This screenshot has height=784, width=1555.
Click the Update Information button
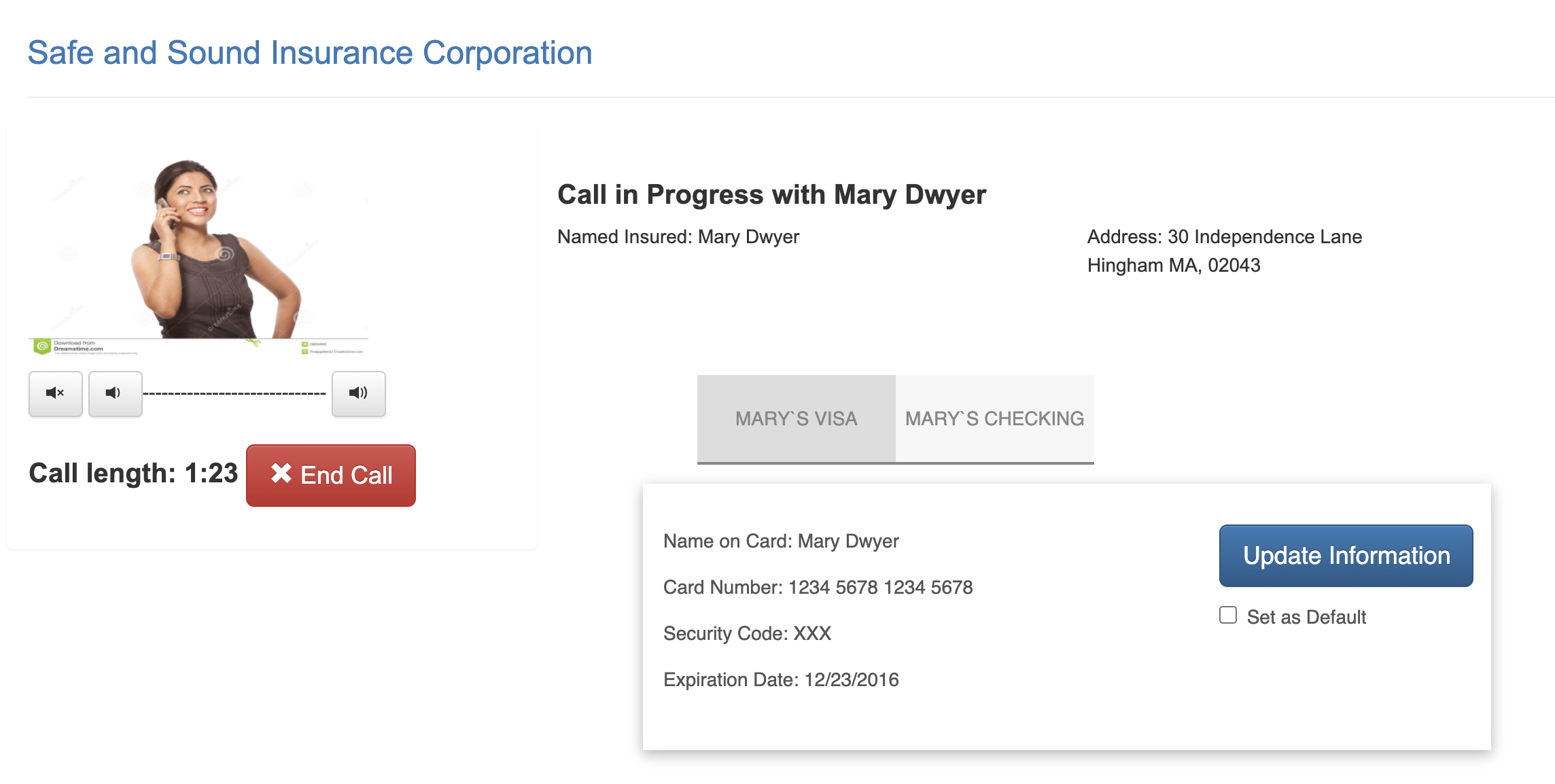tap(1346, 556)
